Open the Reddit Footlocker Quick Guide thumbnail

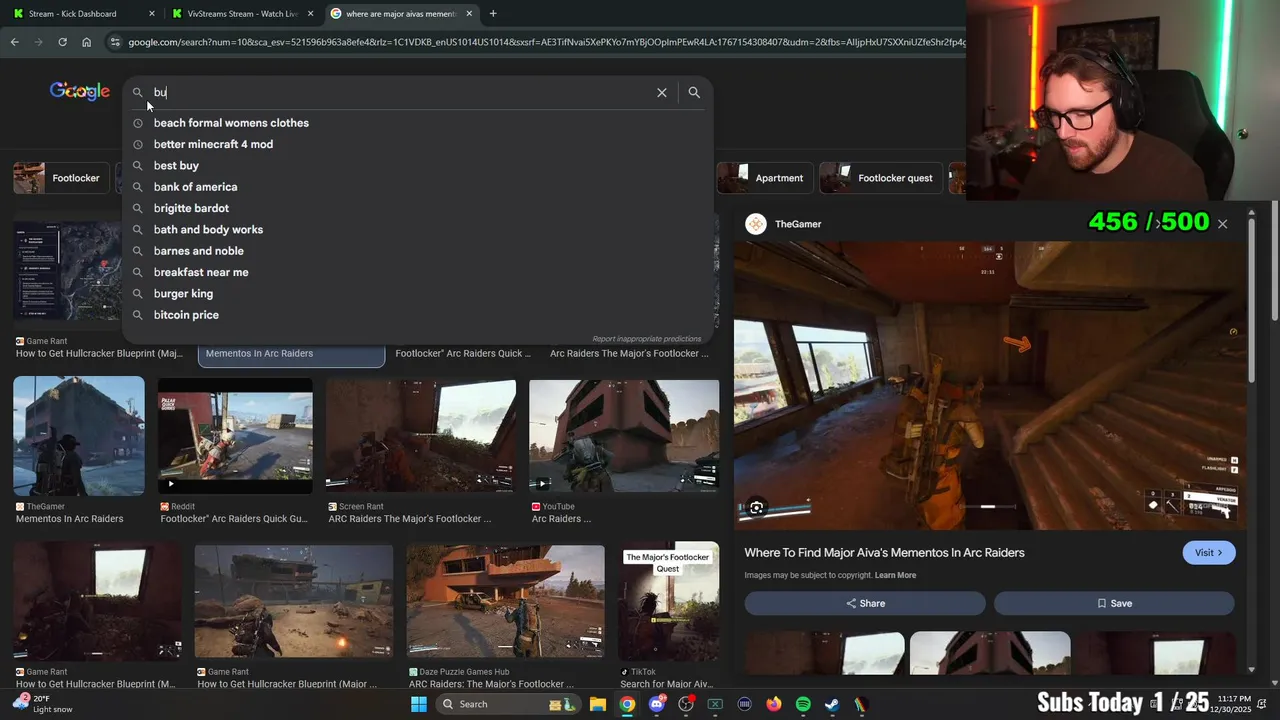click(235, 436)
